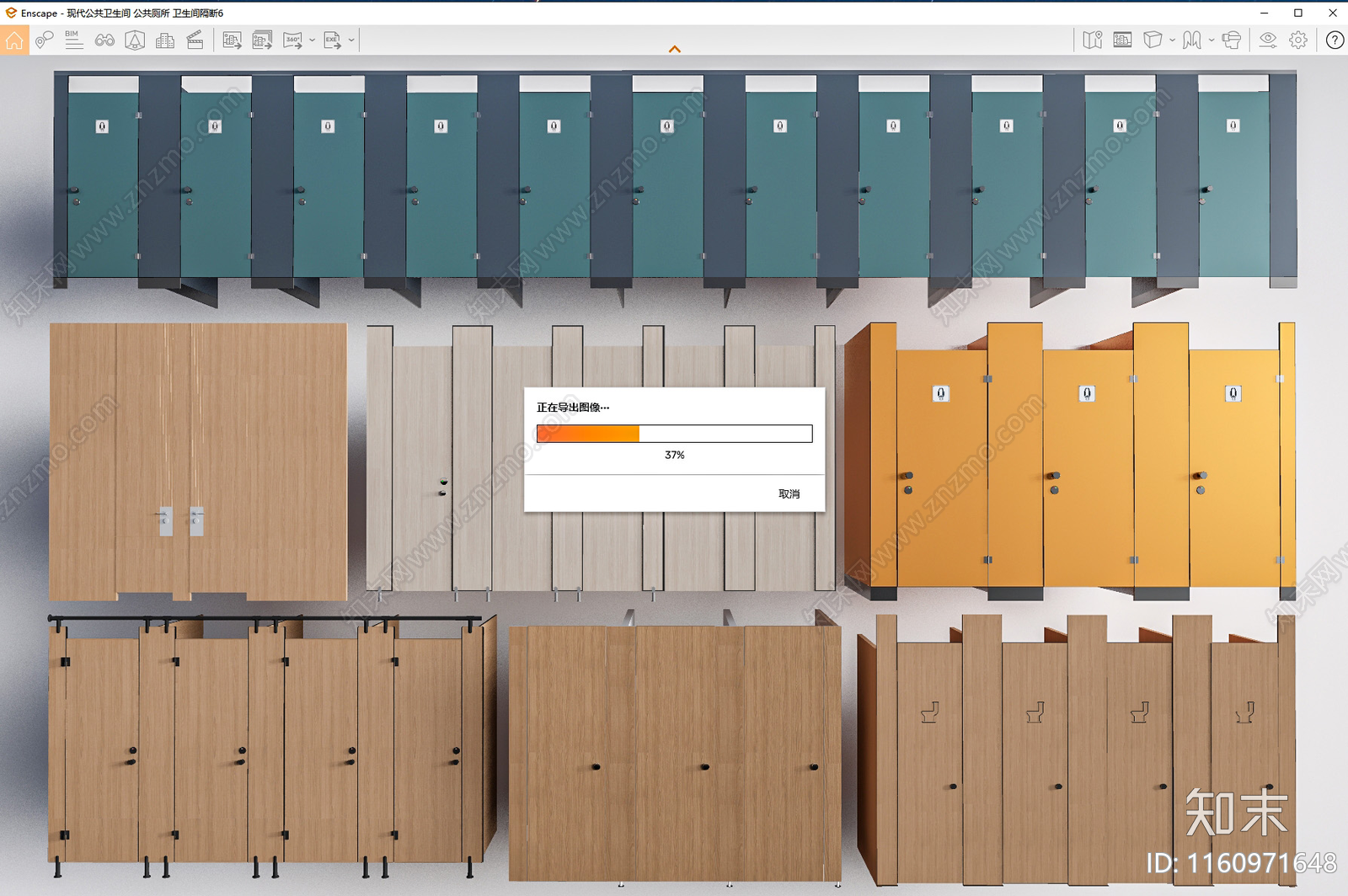This screenshot has width=1348, height=896.
Task: Open Collaborative Annotations location-bubble icon
Action: click(x=44, y=40)
